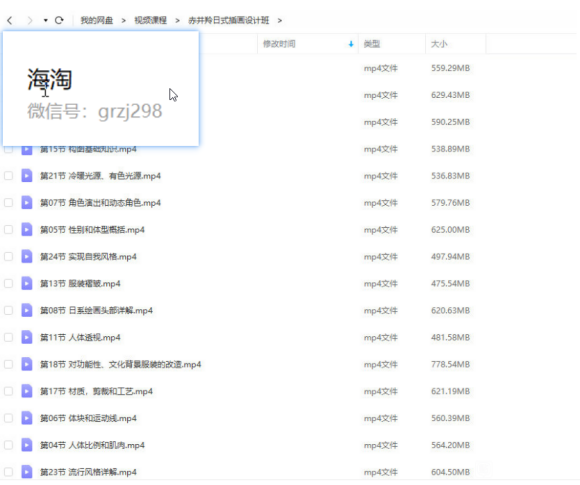The width and height of the screenshot is (580, 485).
Task: Navigate to 视频课程 breadcrumb folder
Action: (151, 20)
